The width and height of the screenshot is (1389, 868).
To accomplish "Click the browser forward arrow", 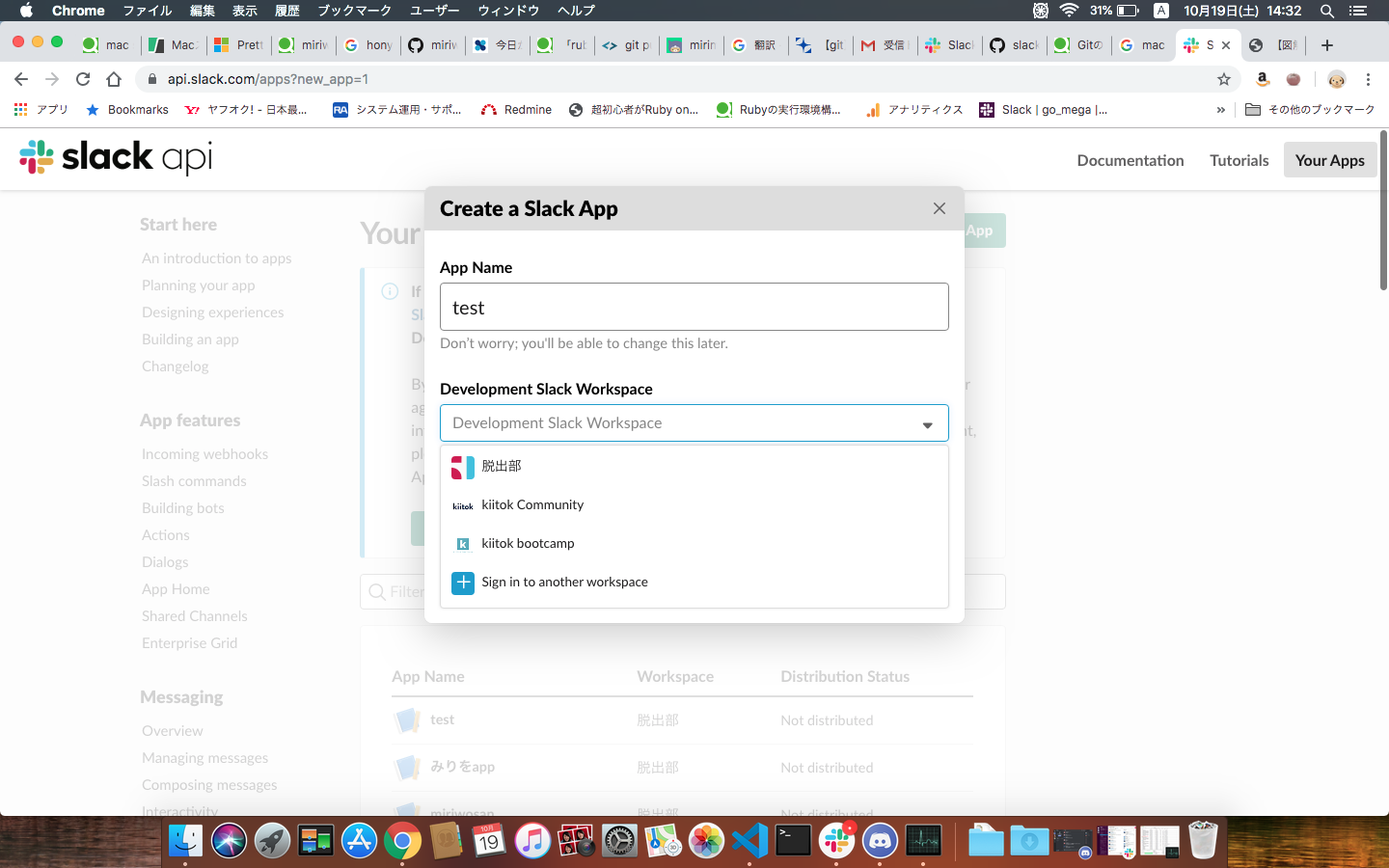I will click(x=52, y=79).
